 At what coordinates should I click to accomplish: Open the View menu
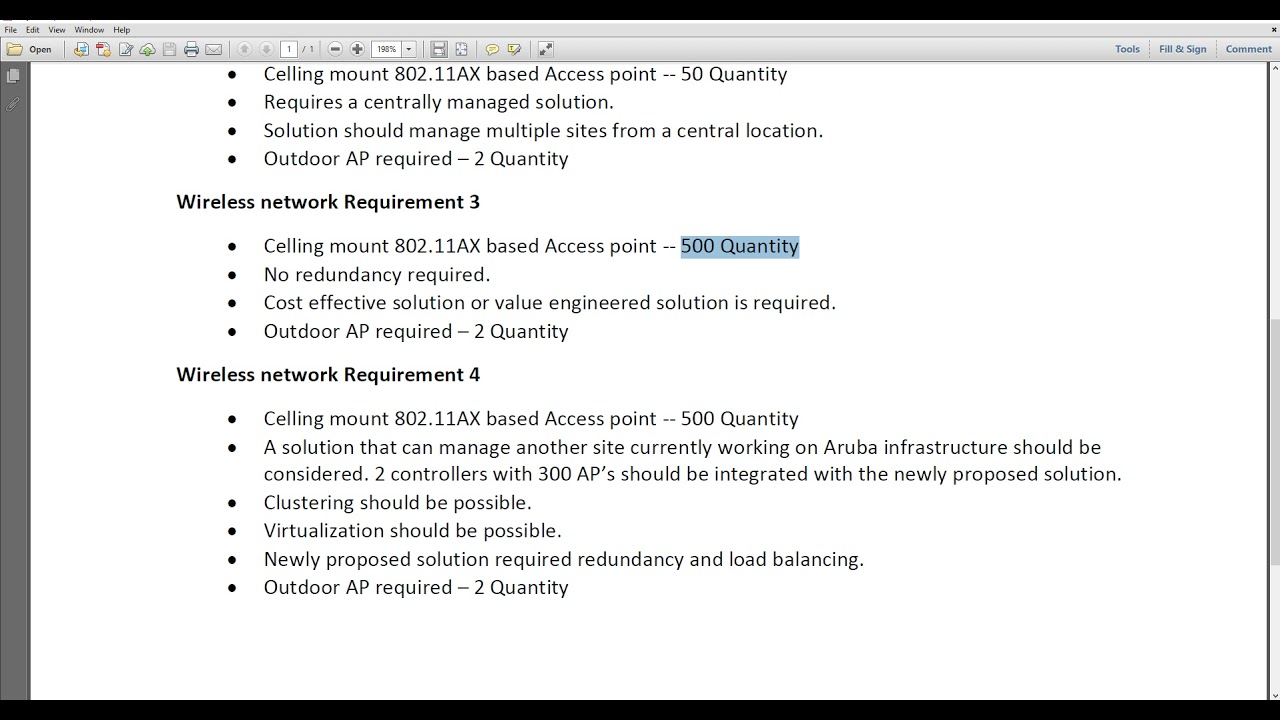click(x=57, y=30)
